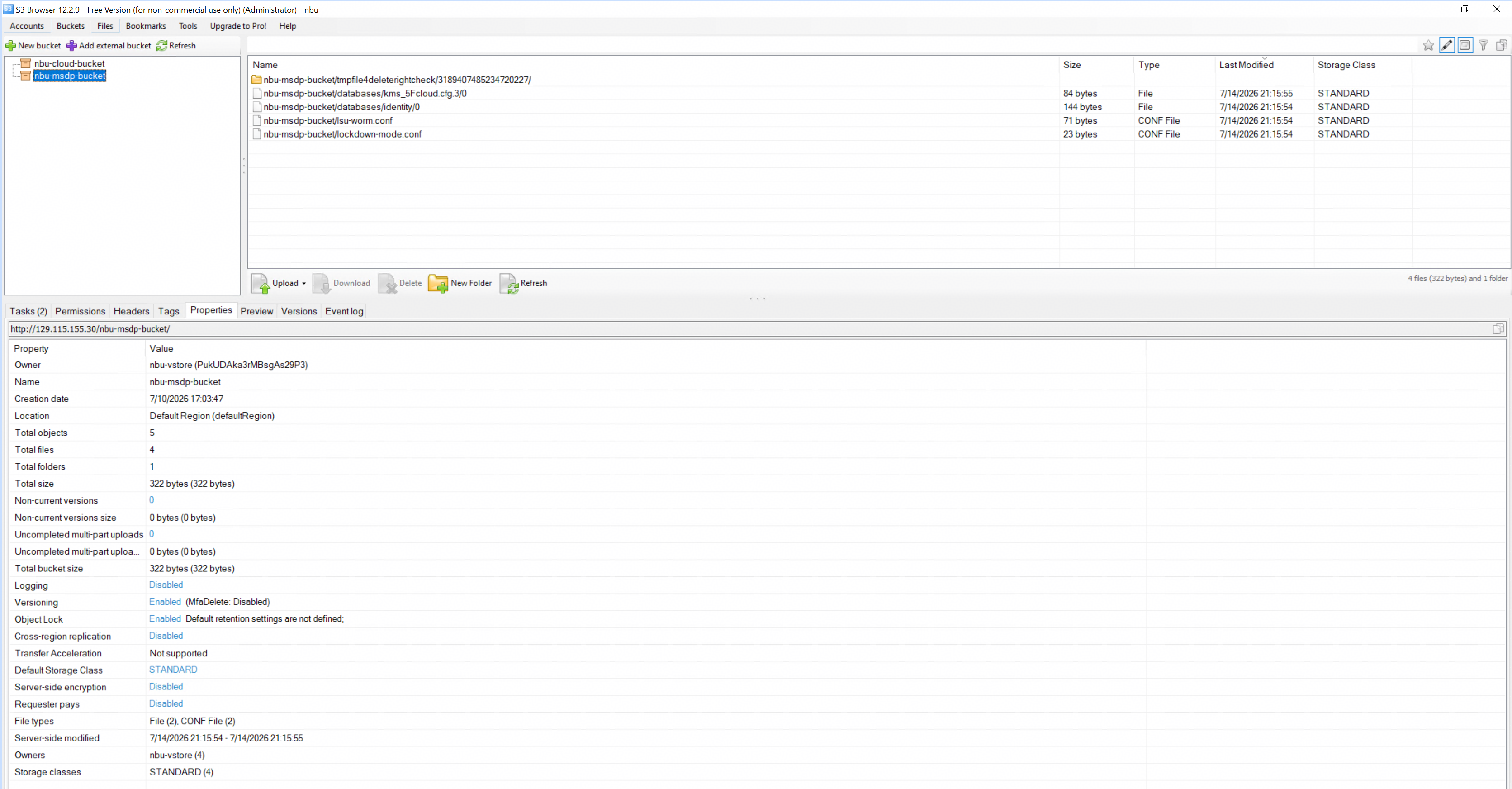This screenshot has height=789, width=1512.
Task: Select the Properties tab
Action: [211, 310]
